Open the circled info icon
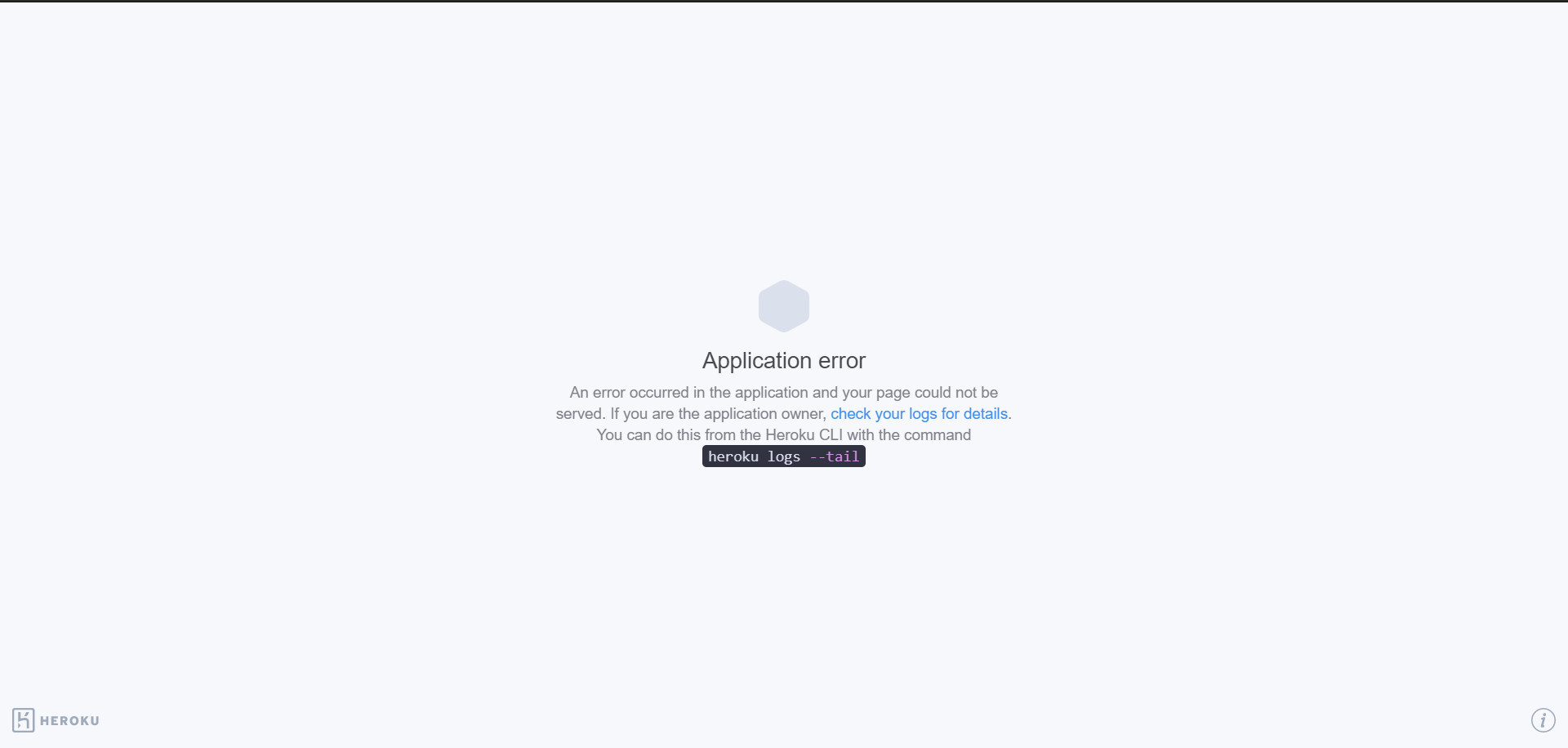The image size is (1568, 748). click(1543, 720)
